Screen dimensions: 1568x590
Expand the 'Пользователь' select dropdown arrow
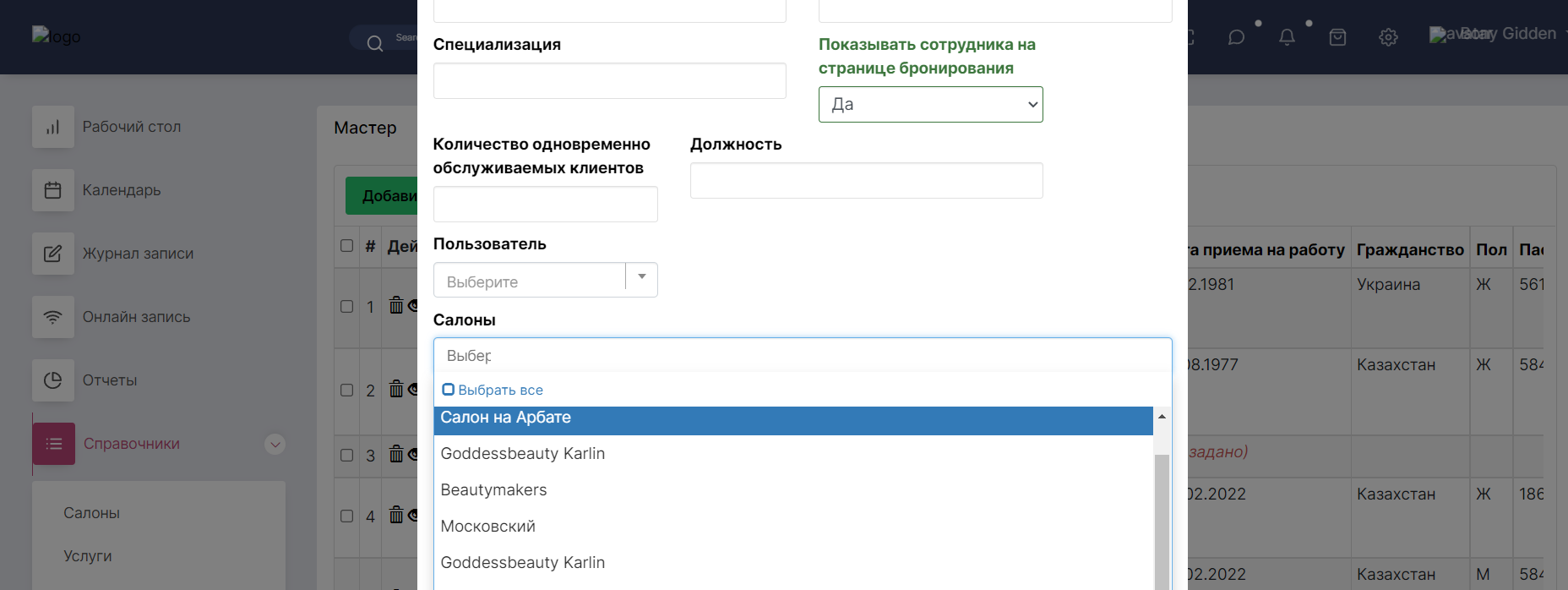coord(642,277)
